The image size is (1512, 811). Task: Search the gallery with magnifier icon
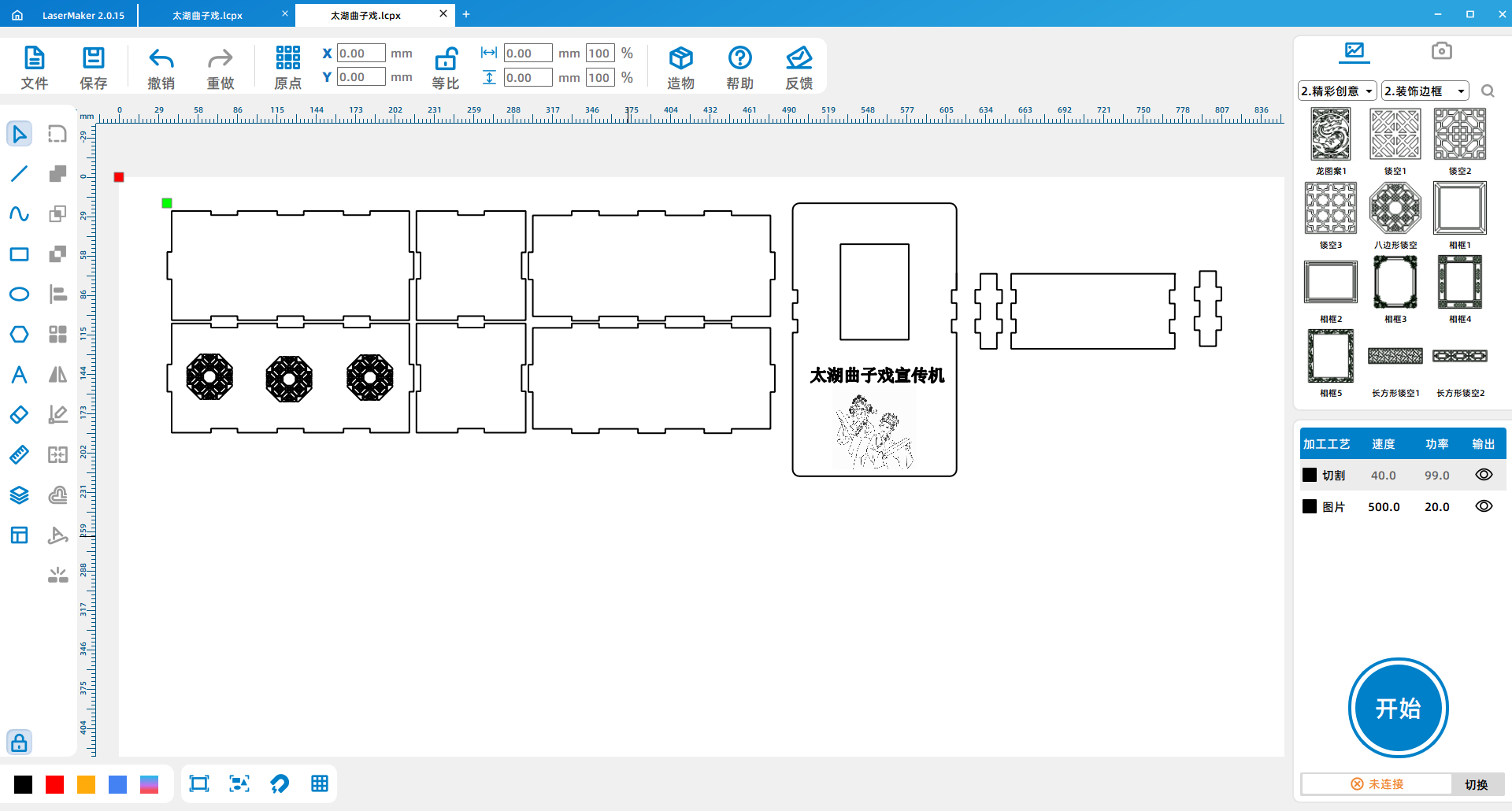coord(1488,91)
